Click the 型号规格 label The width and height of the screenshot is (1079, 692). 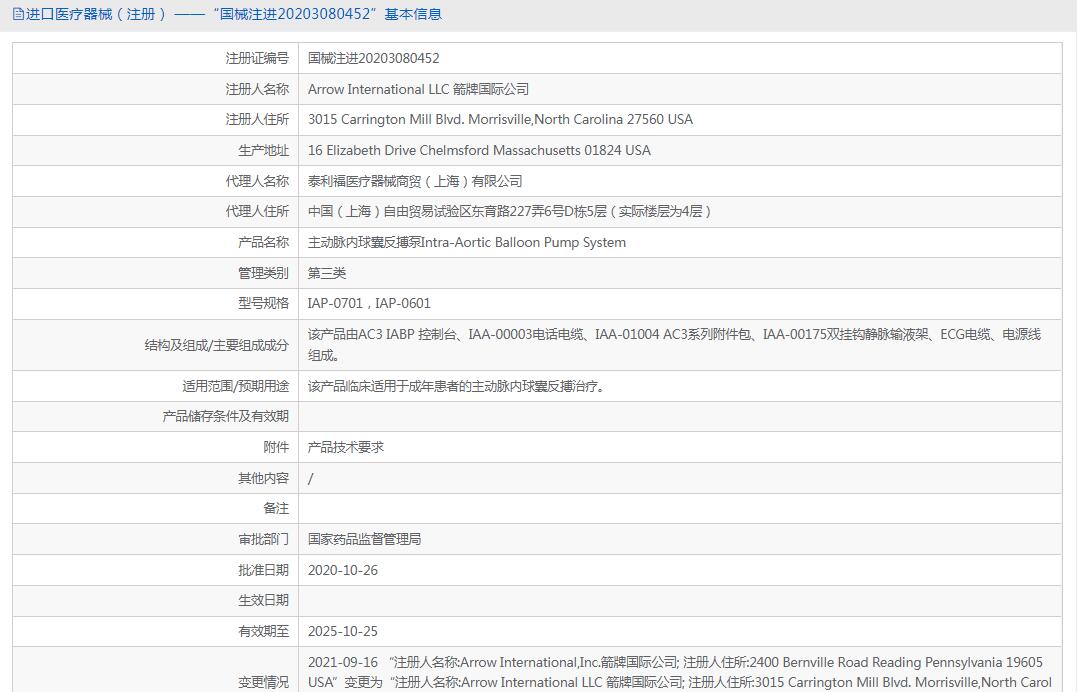coord(263,304)
